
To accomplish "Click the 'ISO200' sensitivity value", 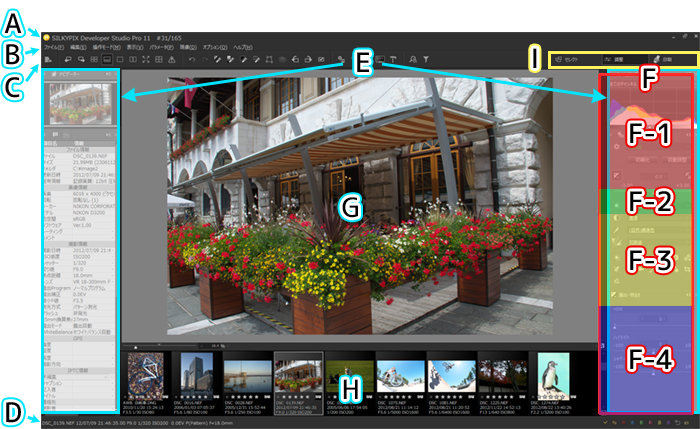I will pos(82,257).
